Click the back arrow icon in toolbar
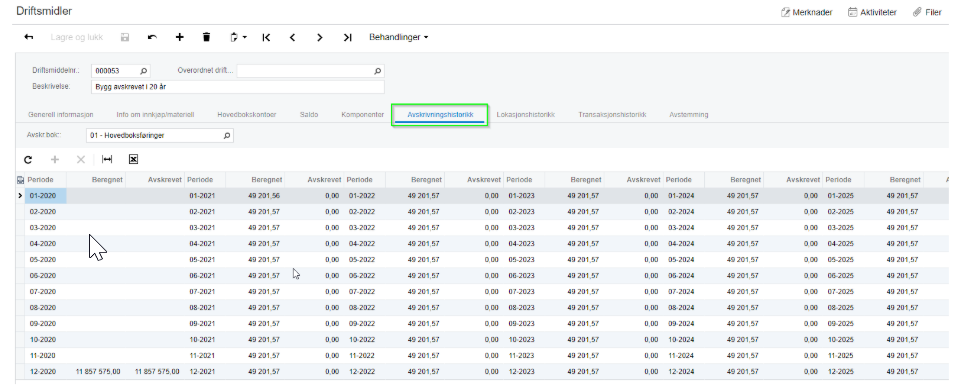Viewport: 954px width, 389px height. tap(29, 37)
